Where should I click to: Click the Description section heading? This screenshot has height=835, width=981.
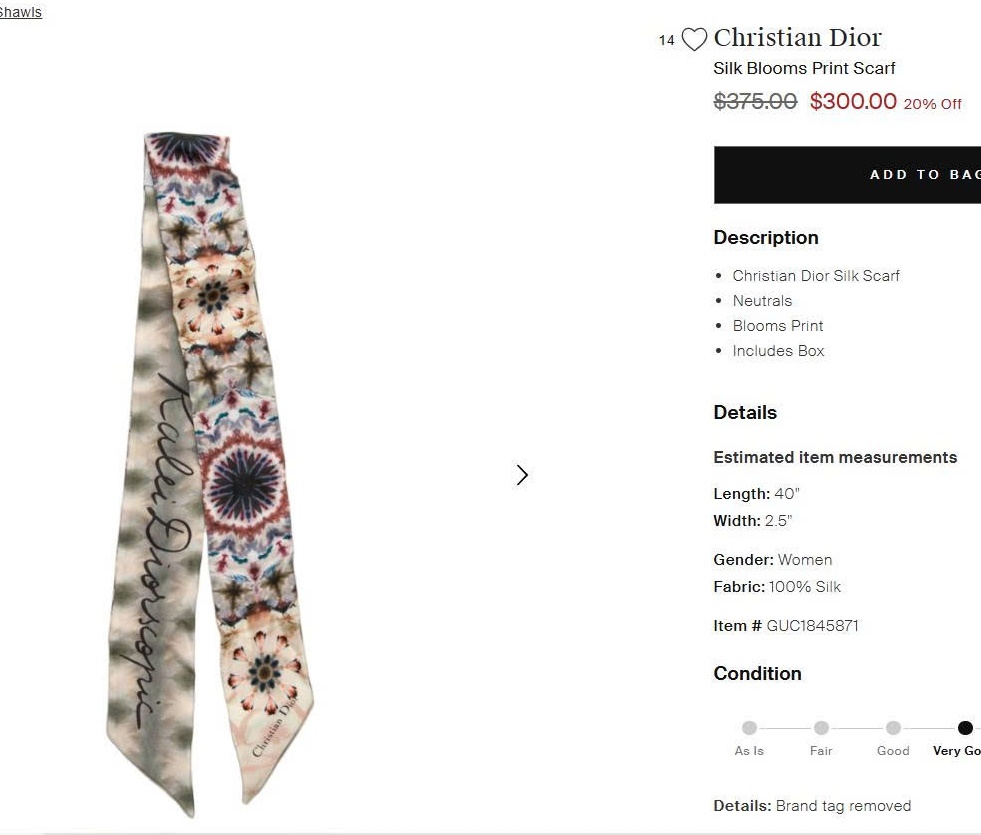click(765, 237)
